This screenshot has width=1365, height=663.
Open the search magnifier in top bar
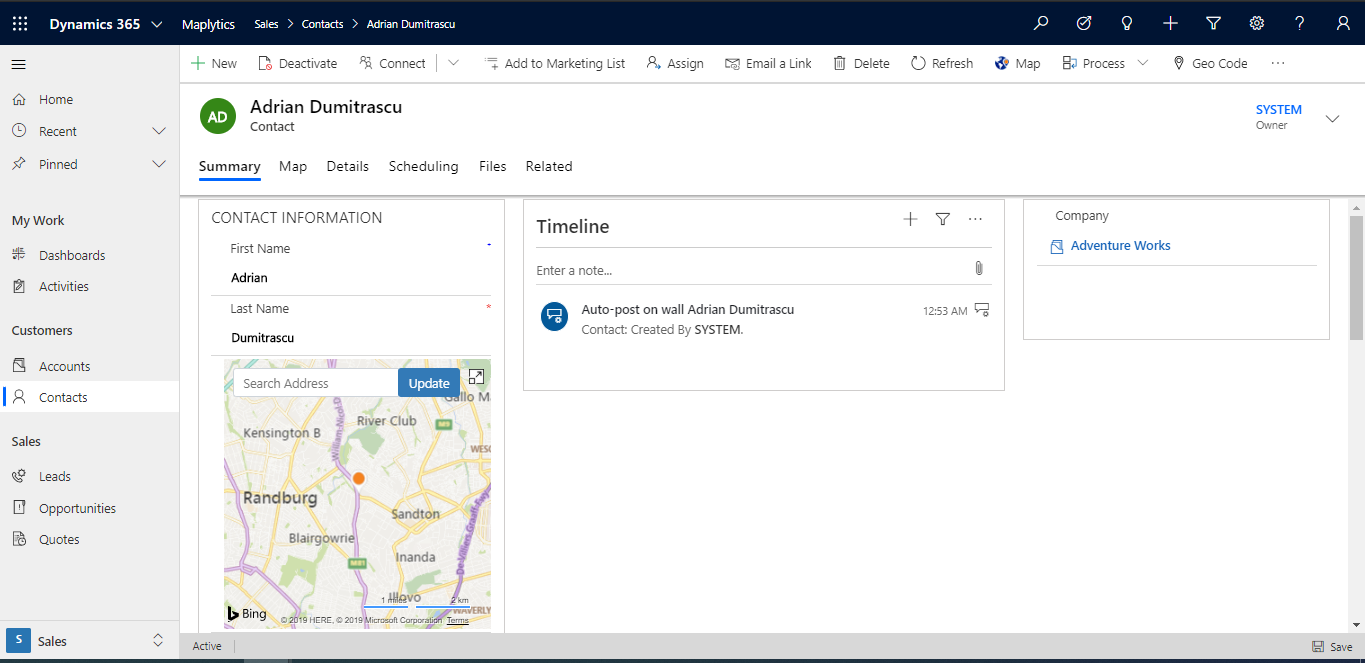tap(1041, 23)
